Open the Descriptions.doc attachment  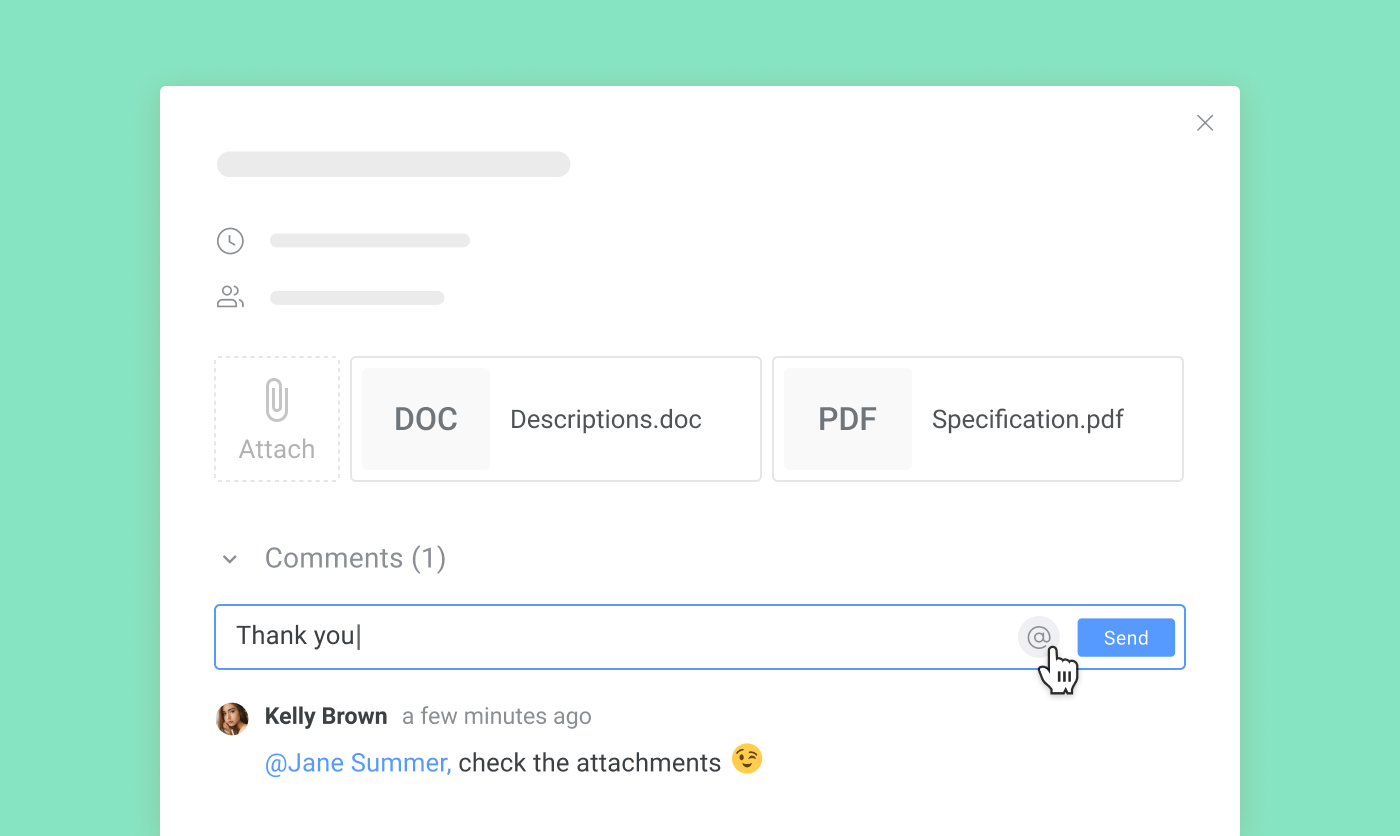605,419
